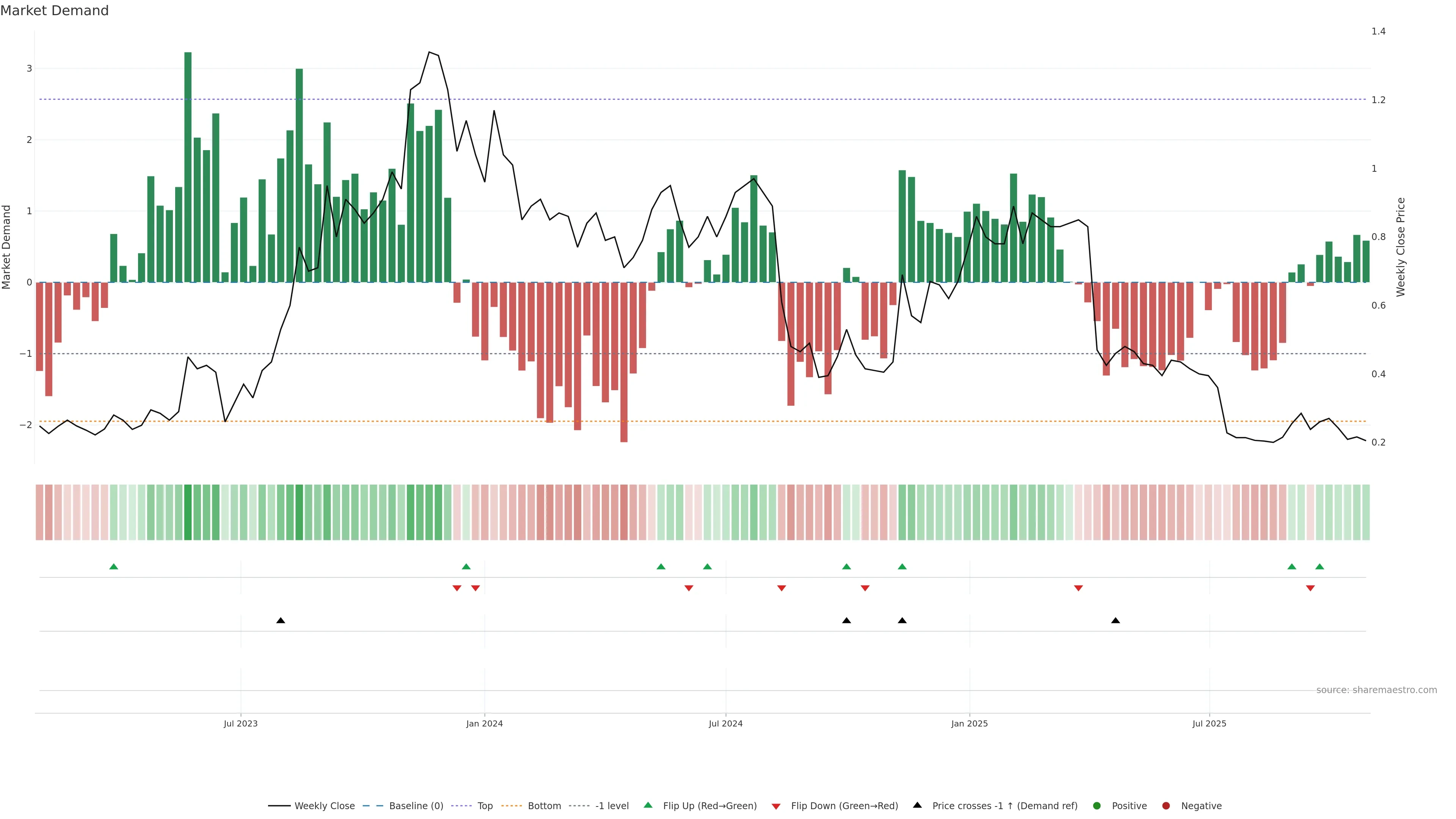Click the rightmost black price-cross triangle marker
Screen dimensions: 1456x819
1115,621
